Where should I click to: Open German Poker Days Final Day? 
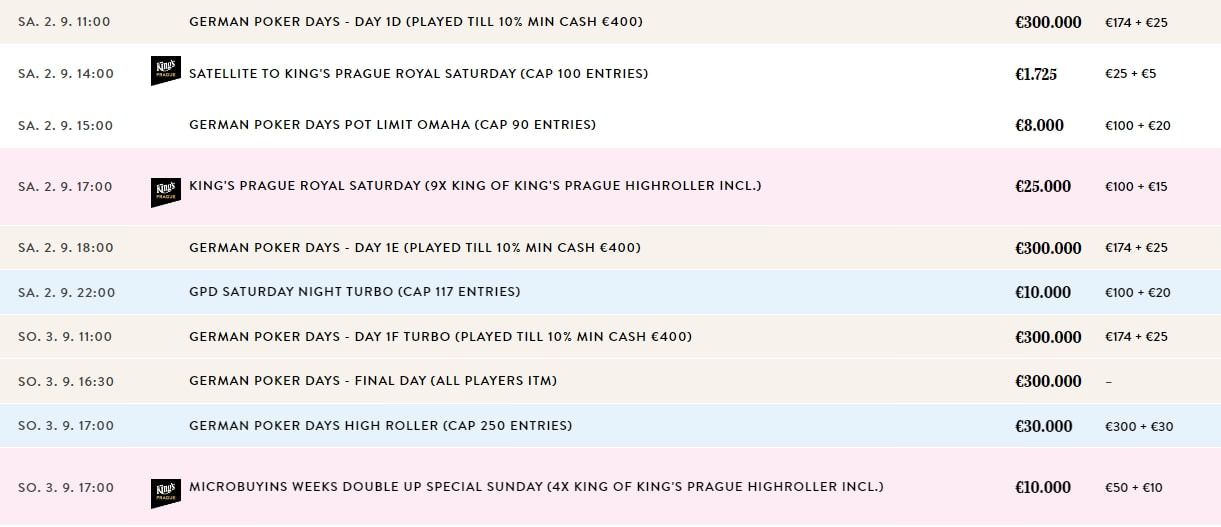pos(372,381)
